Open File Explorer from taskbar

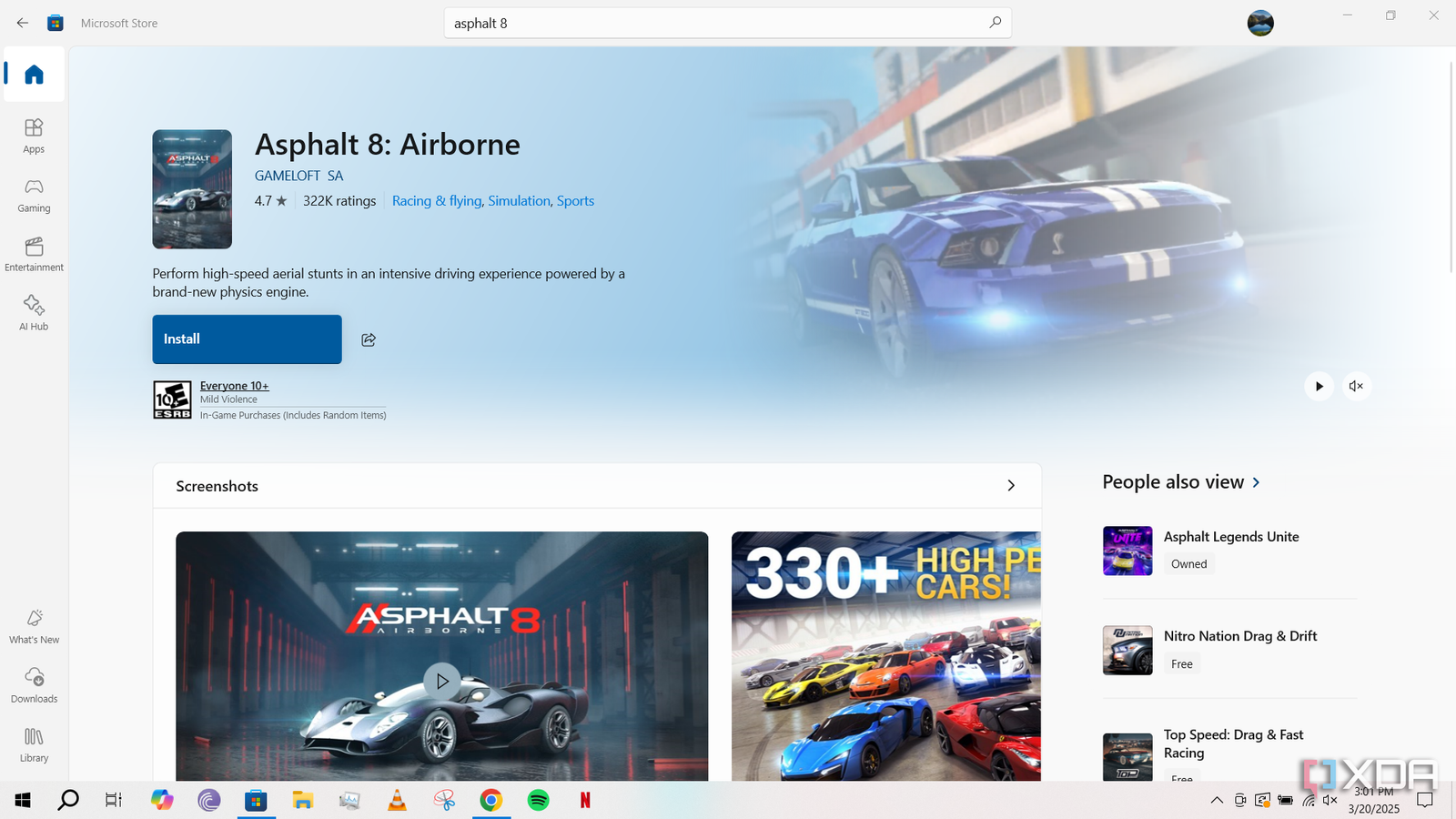coord(303,801)
